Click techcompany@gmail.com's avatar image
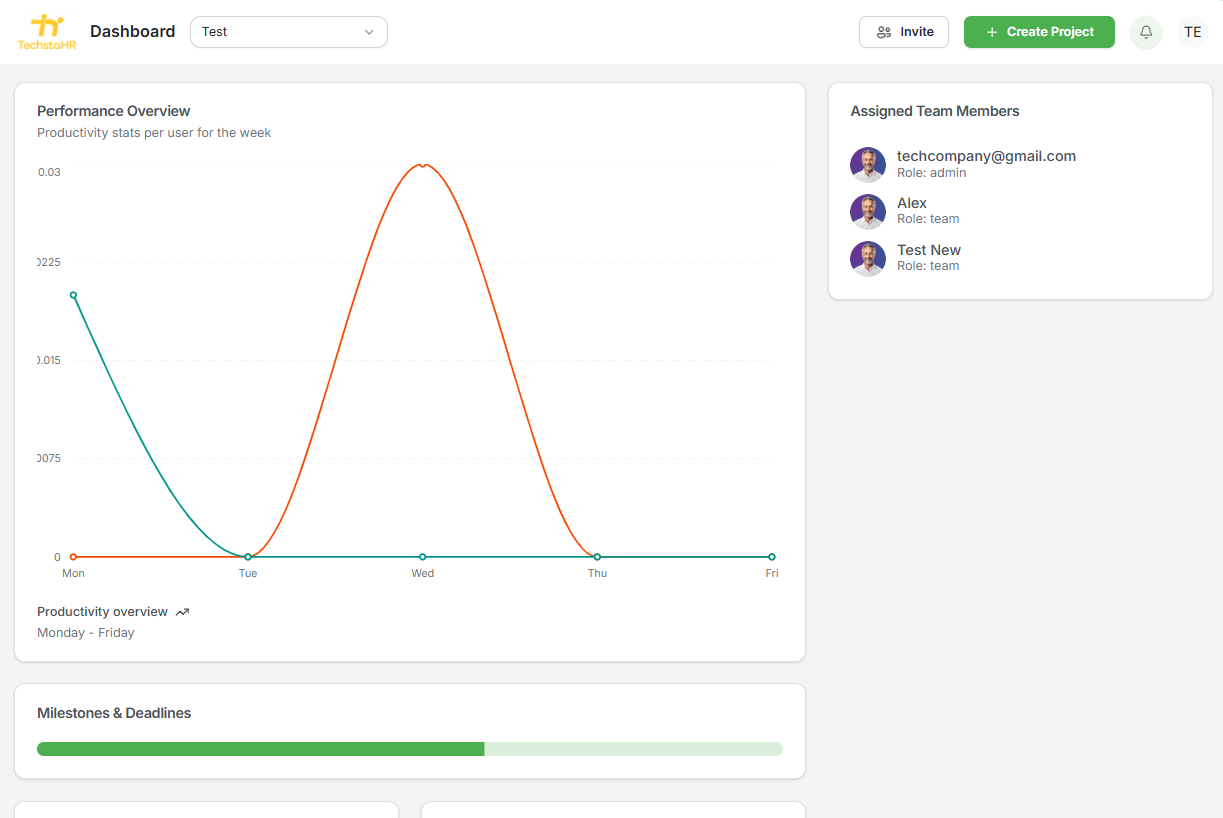The height and width of the screenshot is (818, 1223). point(867,164)
